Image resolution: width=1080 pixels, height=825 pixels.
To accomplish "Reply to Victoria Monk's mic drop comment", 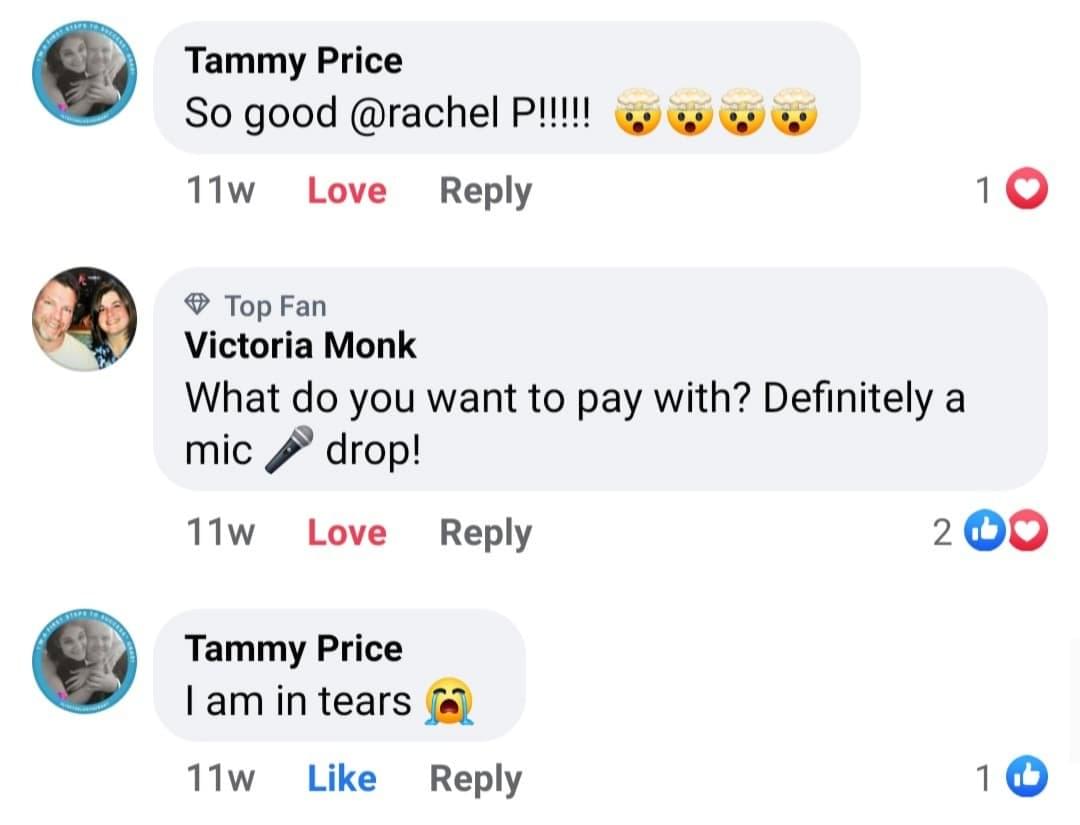I will [x=485, y=533].
